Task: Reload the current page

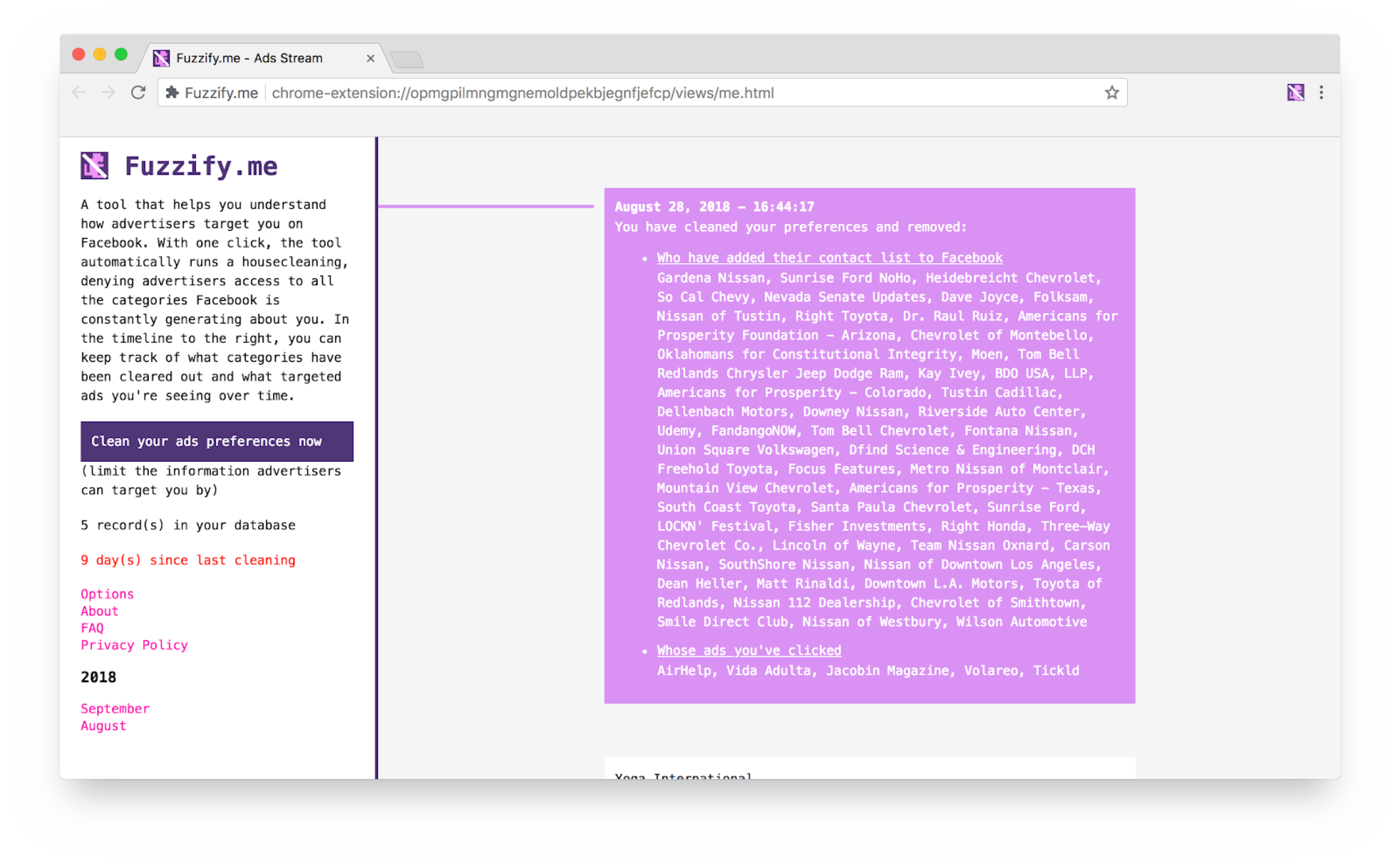Action: (138, 93)
